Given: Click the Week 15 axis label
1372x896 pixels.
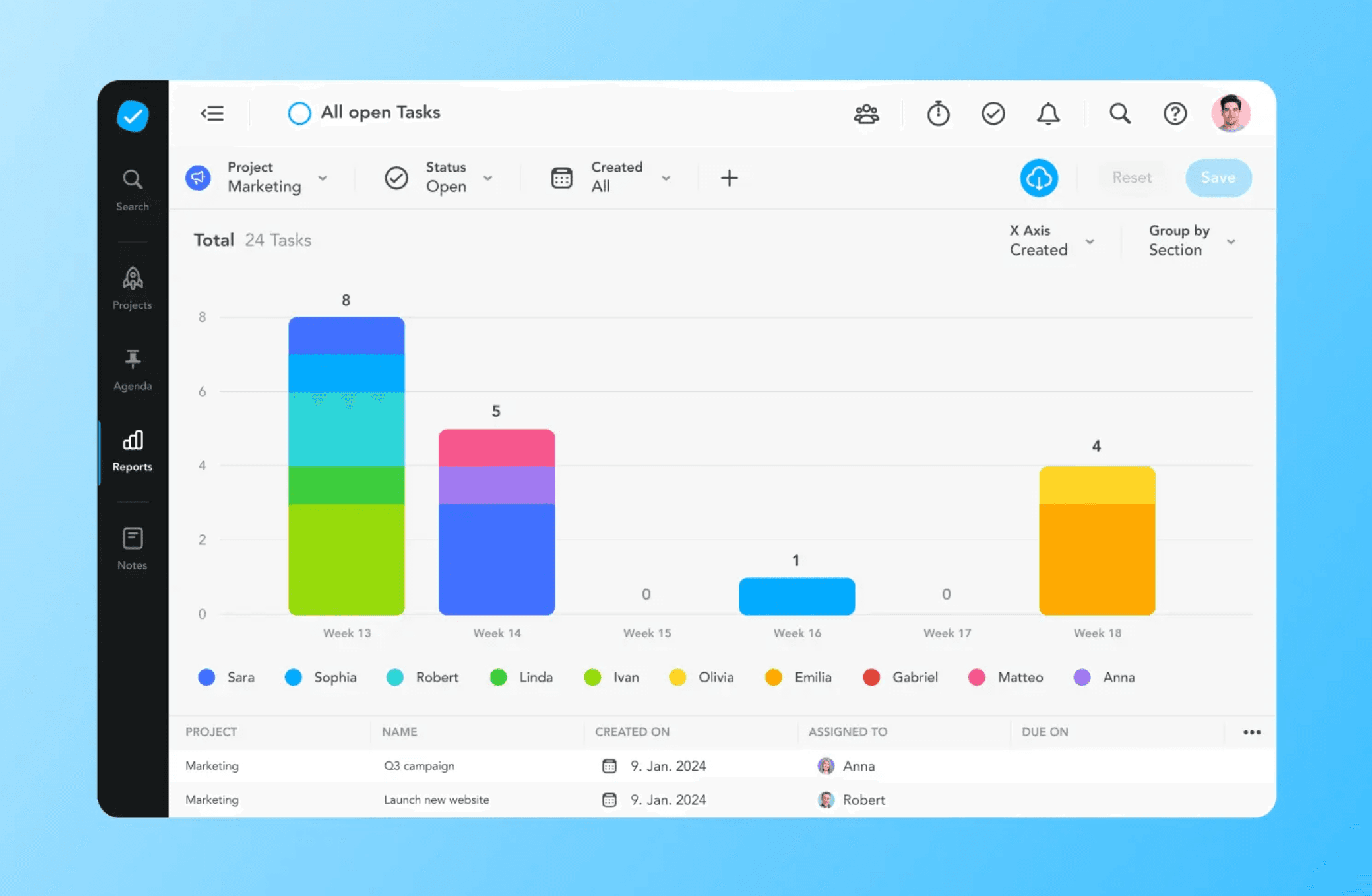Looking at the screenshot, I should (x=647, y=633).
